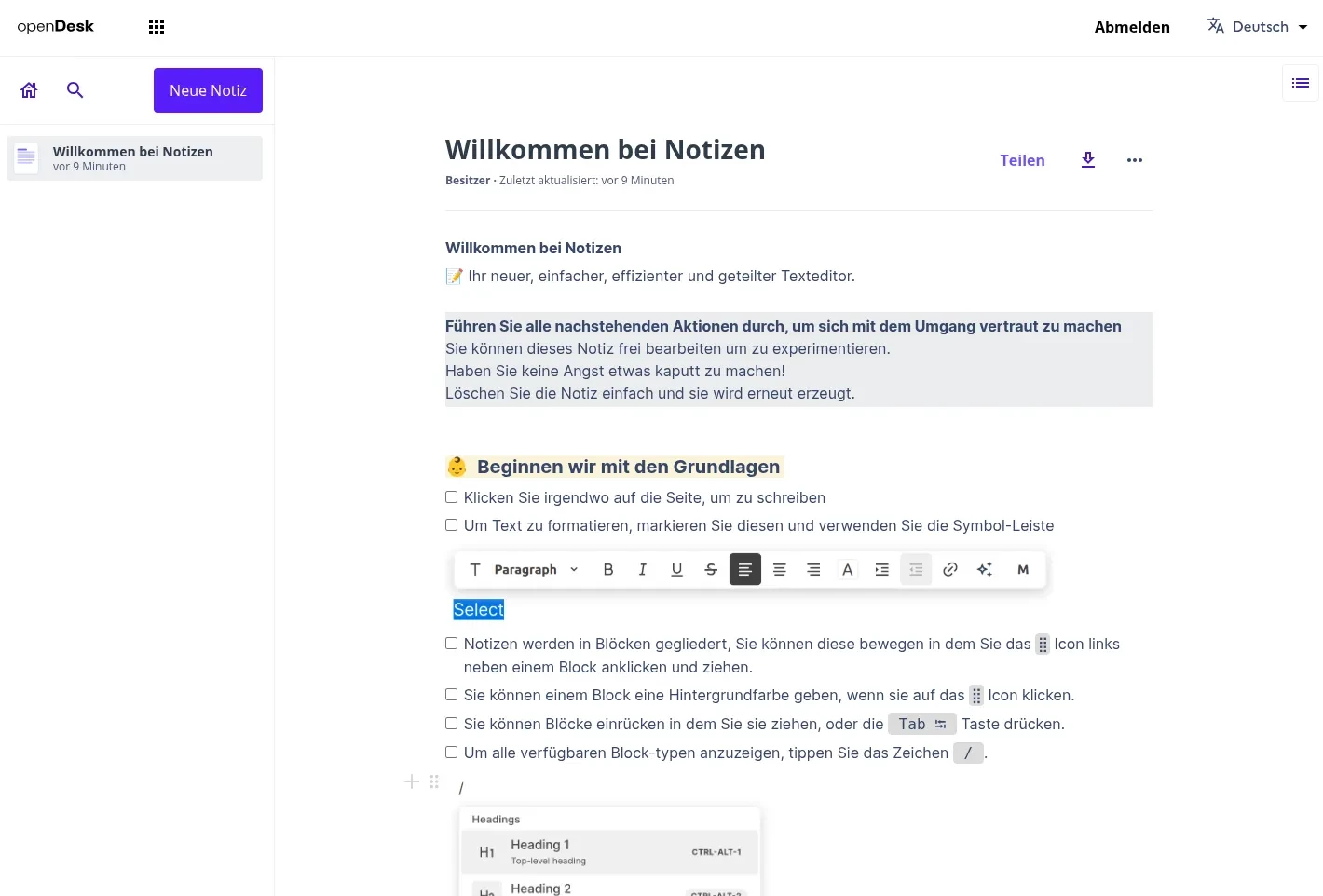Insert a link using the toolbar
The image size is (1323, 896).
tap(949, 569)
